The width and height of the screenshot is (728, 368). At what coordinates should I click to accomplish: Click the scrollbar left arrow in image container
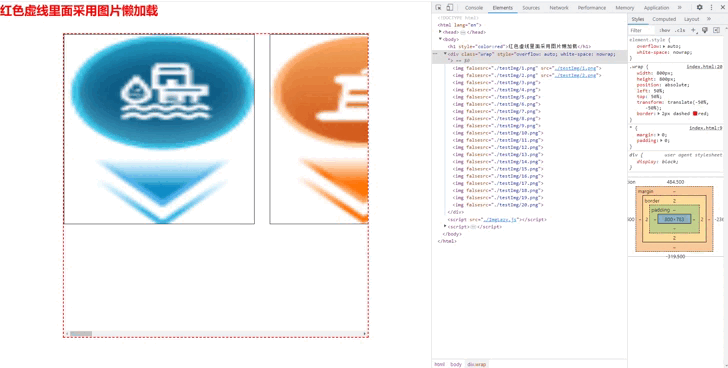(x=67, y=334)
